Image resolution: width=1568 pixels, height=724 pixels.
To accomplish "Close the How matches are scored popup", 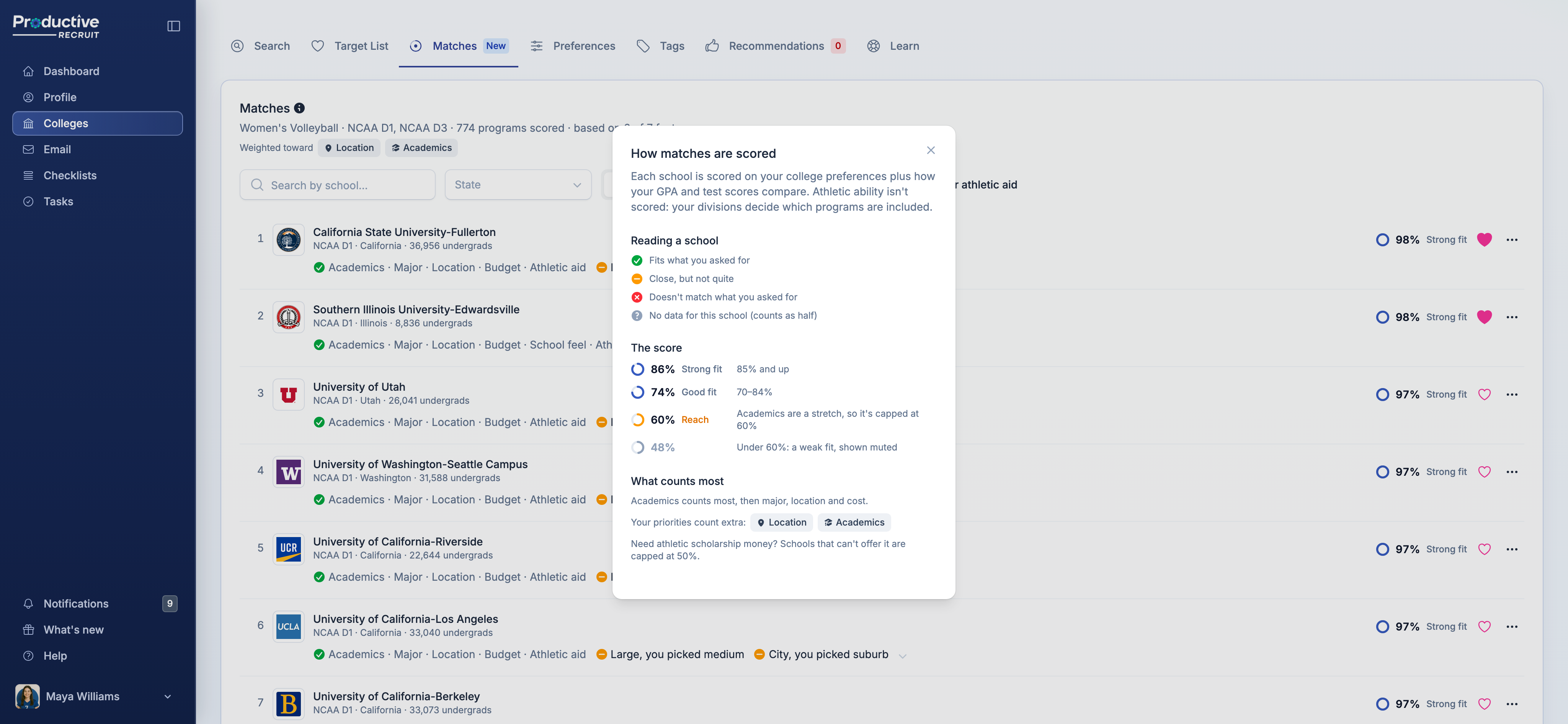I will click(931, 151).
